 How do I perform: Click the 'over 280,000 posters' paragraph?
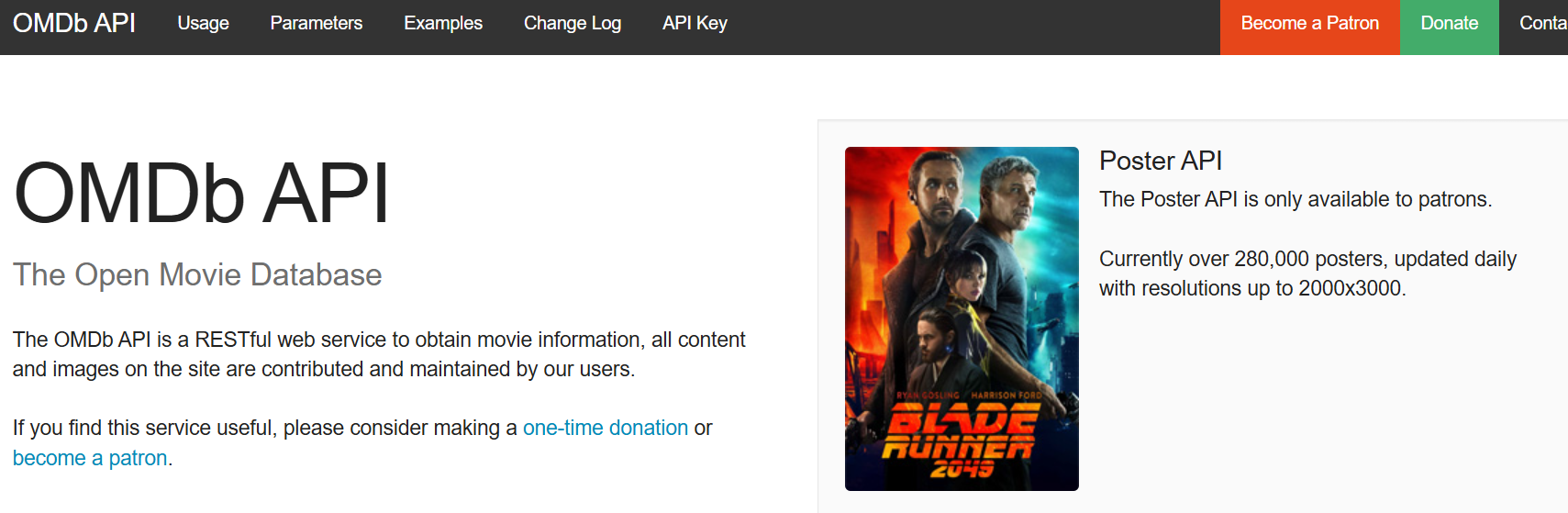1307,273
